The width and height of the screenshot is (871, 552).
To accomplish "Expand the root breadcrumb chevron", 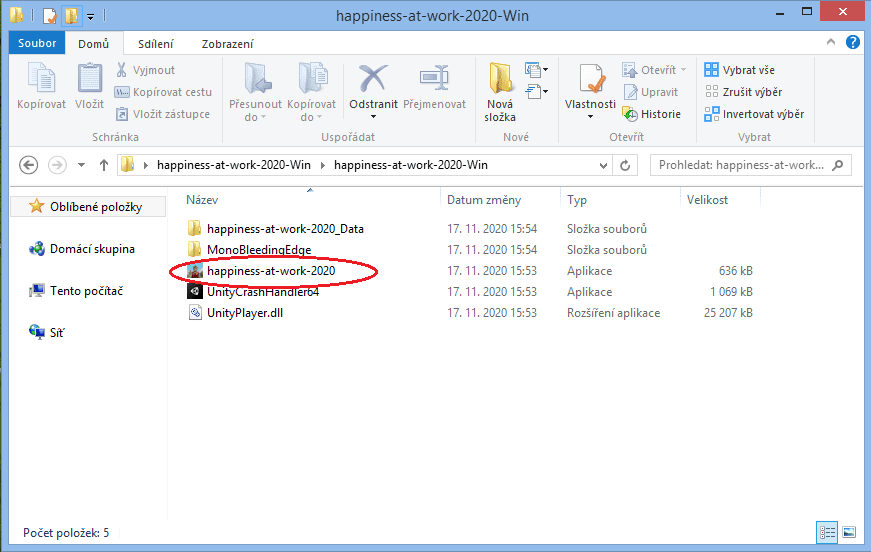I will (x=146, y=165).
